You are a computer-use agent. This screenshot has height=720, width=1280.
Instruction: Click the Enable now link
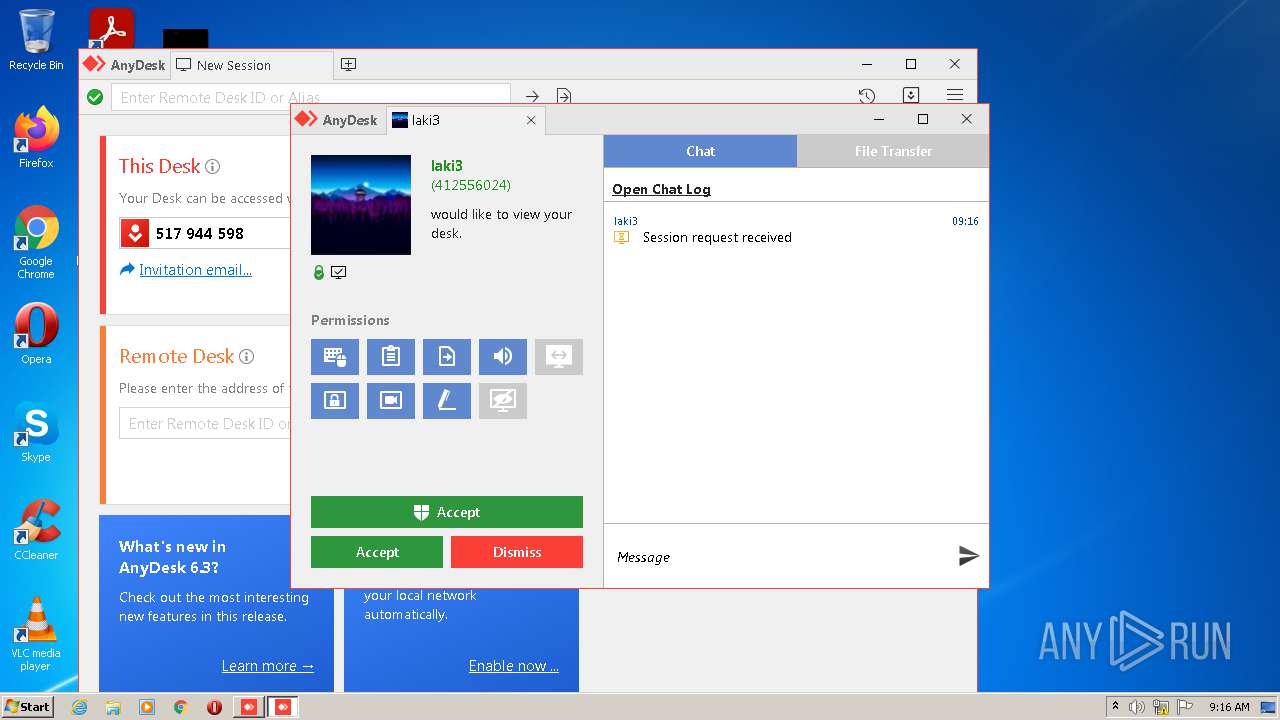click(x=514, y=666)
